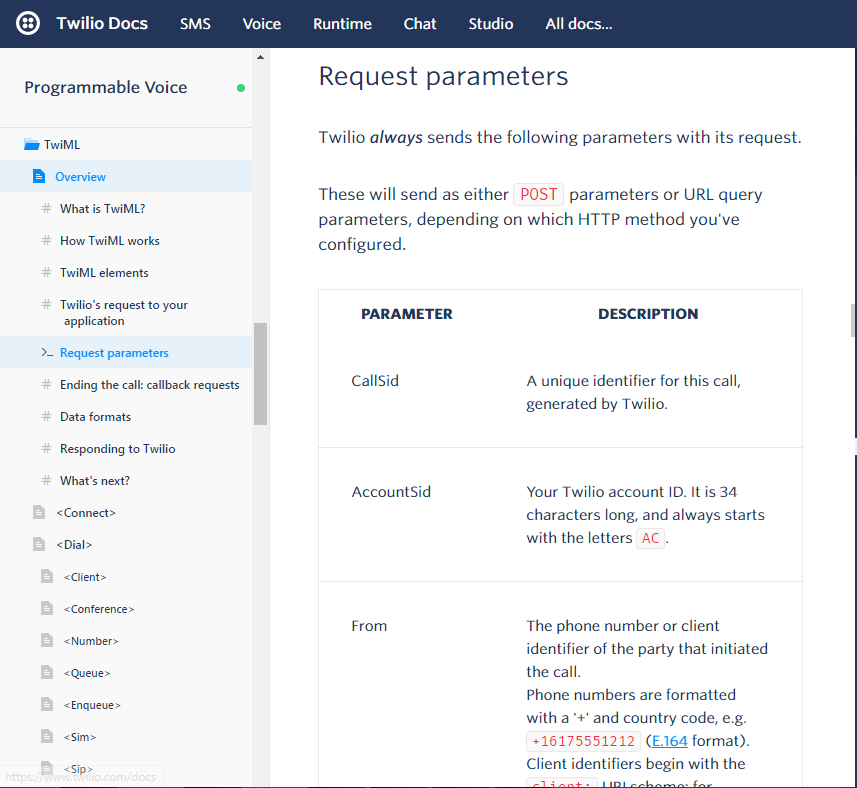Open the <Connect> doc page

pos(86,513)
